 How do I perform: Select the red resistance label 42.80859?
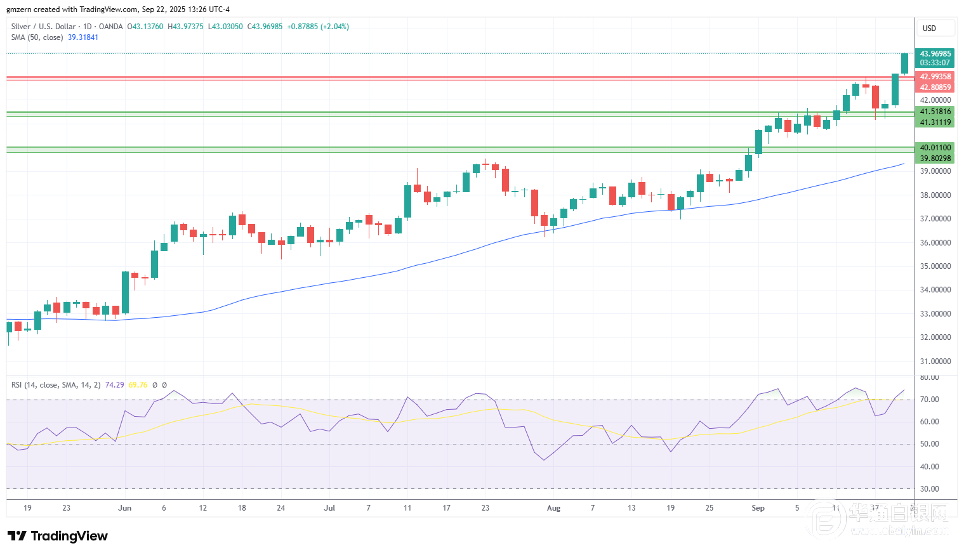click(934, 87)
